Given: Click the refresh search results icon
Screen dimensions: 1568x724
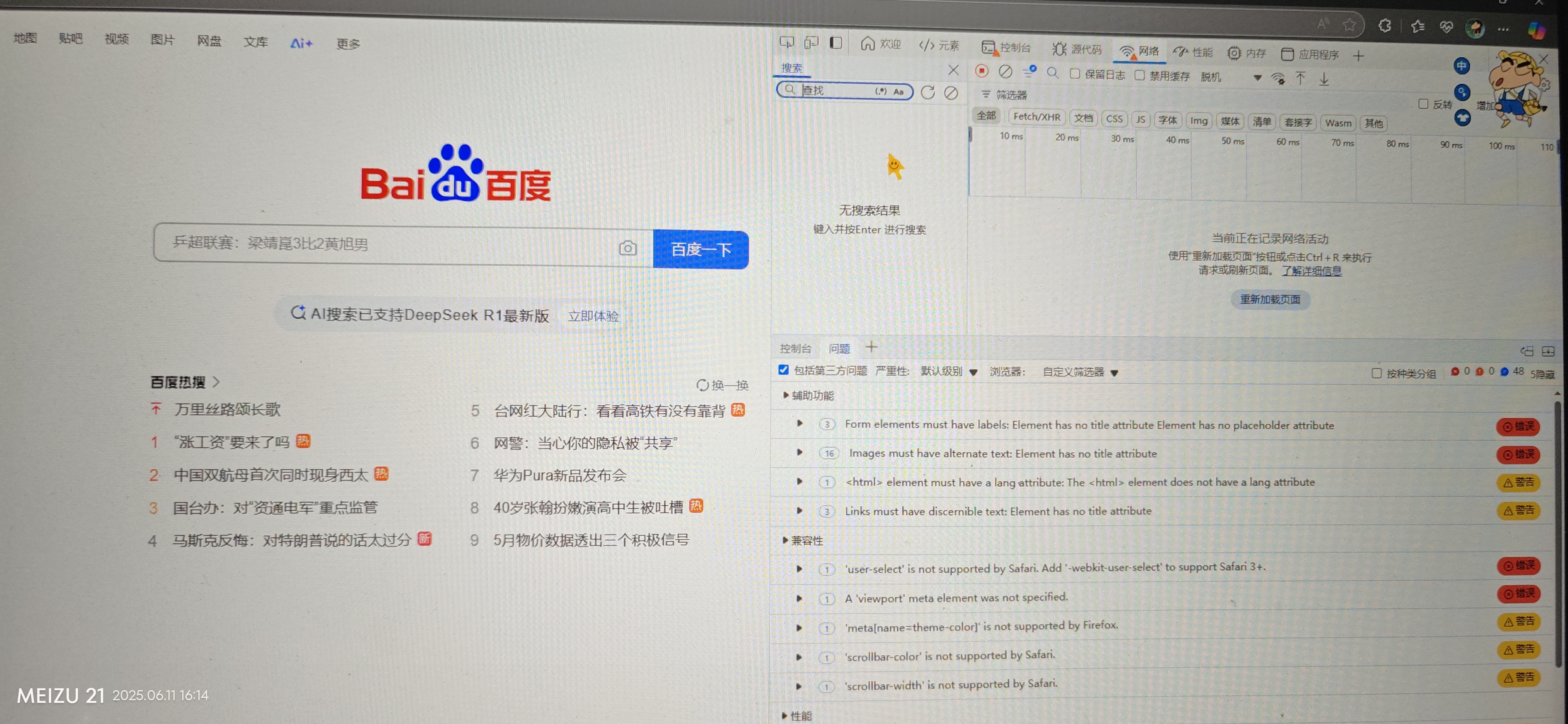Looking at the screenshot, I should 928,93.
